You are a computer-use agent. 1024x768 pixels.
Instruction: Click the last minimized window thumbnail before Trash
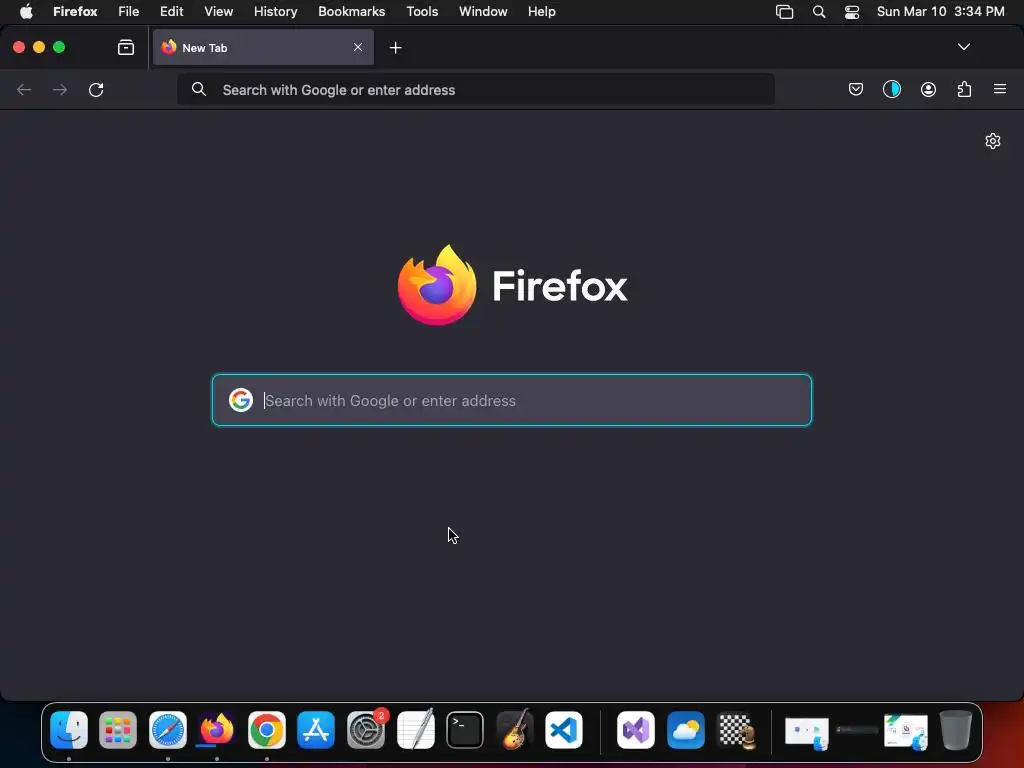(x=906, y=731)
